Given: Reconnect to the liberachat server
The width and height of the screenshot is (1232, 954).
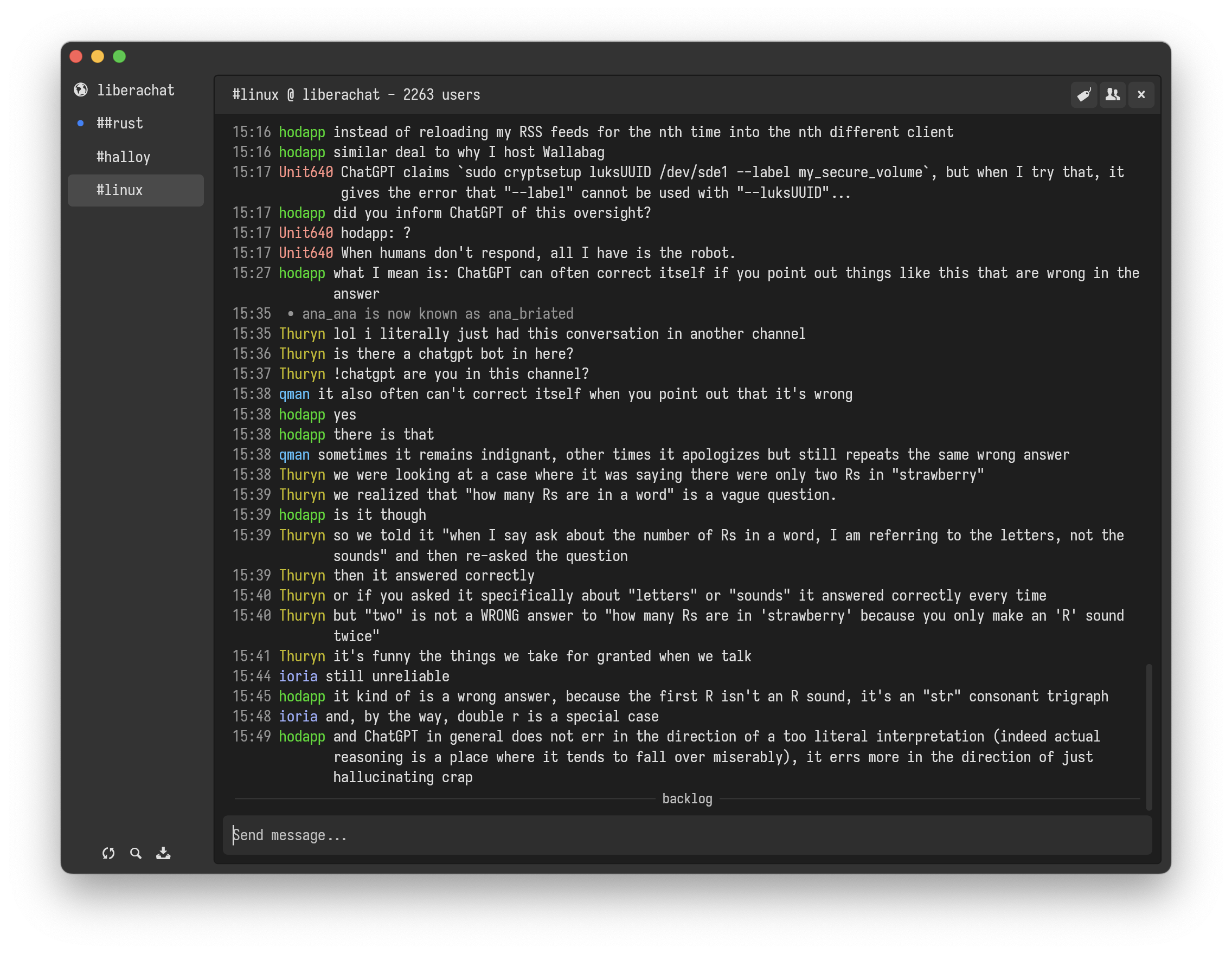Looking at the screenshot, I should tap(109, 854).
